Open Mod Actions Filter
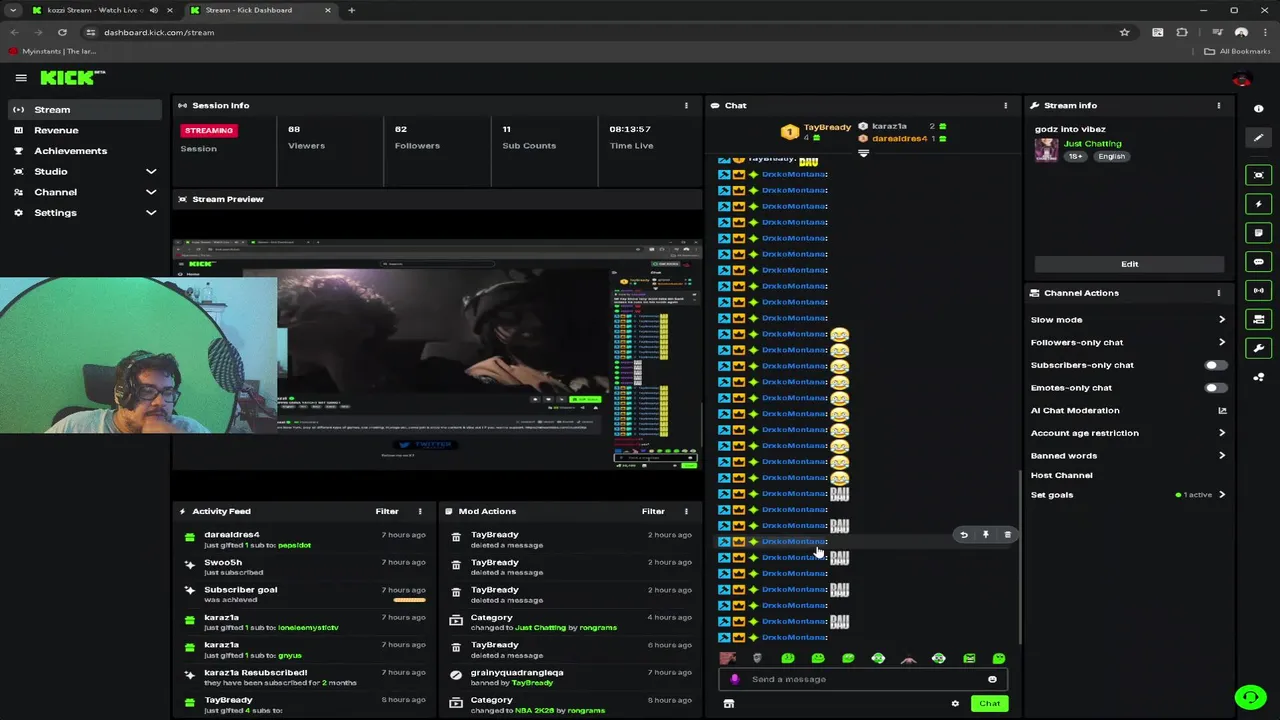This screenshot has height=720, width=1280. tap(653, 512)
